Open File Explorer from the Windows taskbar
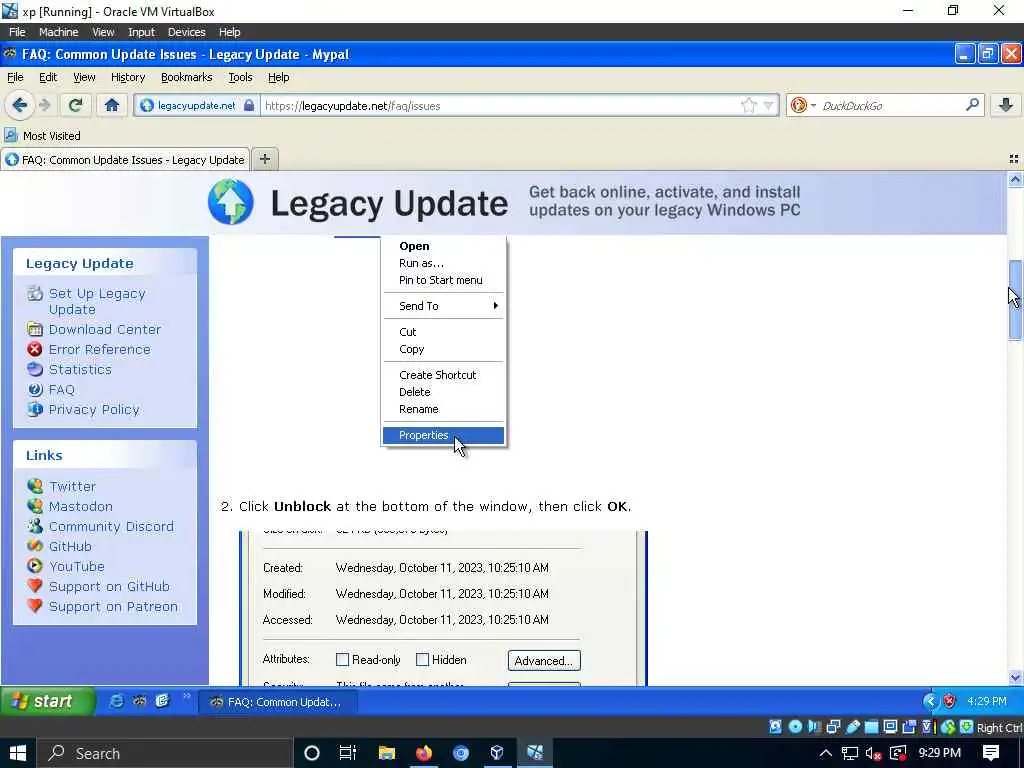Image resolution: width=1024 pixels, height=768 pixels. [x=387, y=753]
